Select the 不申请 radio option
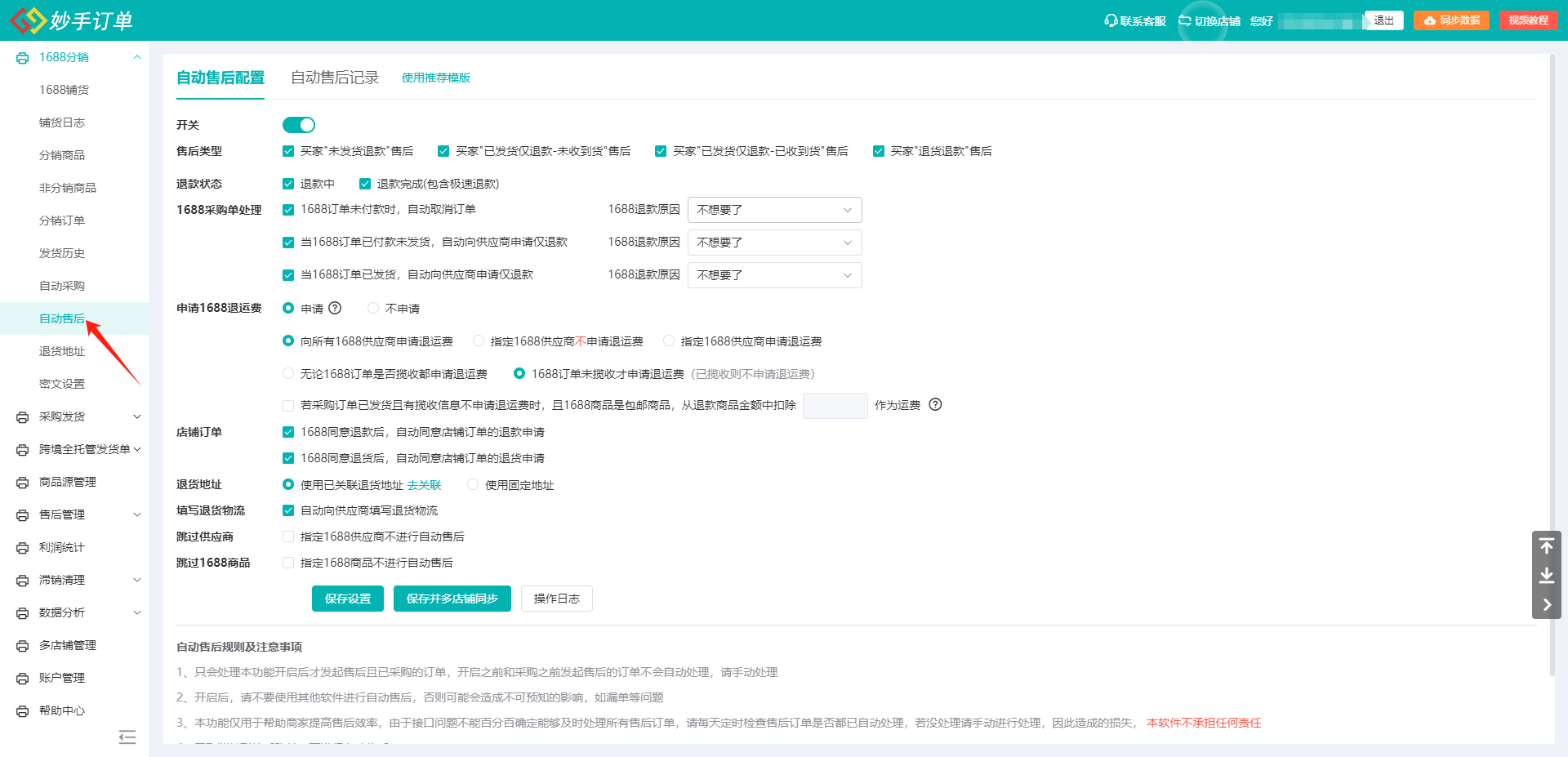This screenshot has width=1568, height=757. 373,308
